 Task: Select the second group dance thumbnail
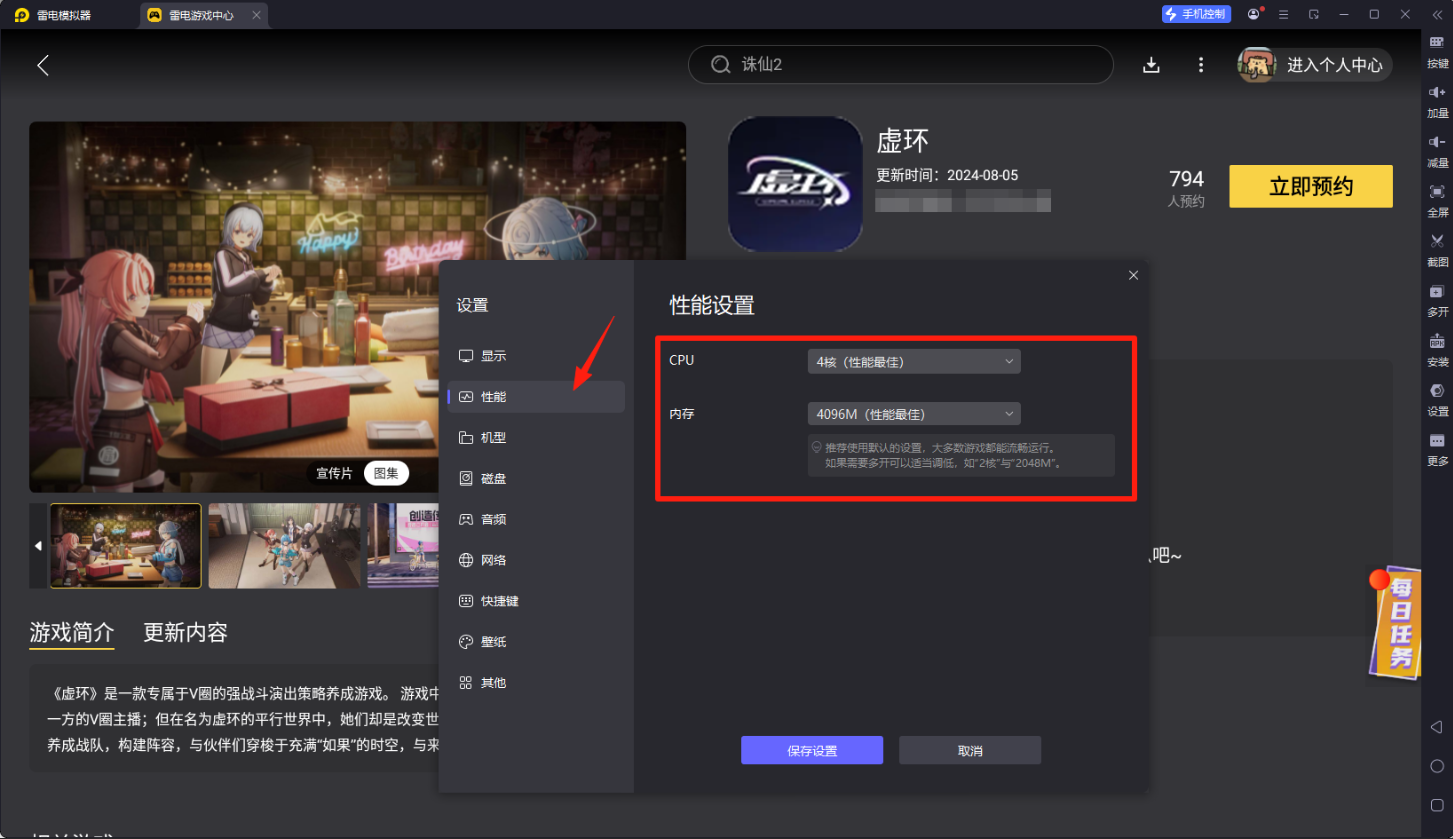click(284, 546)
